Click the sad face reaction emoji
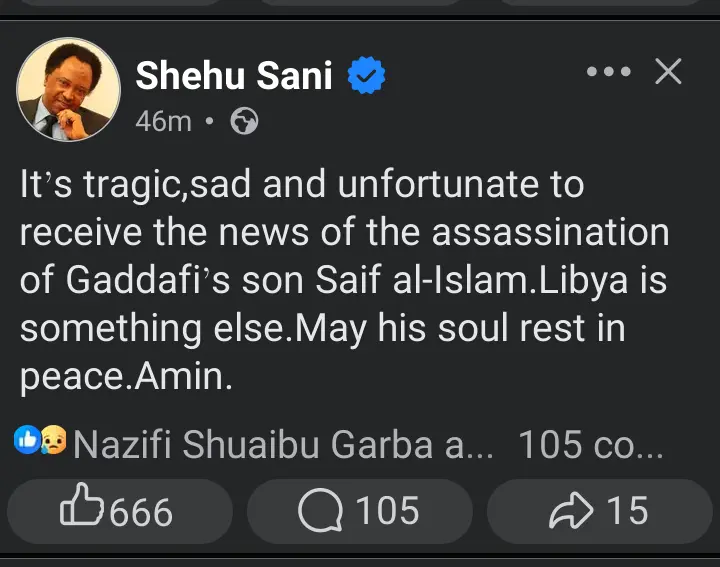Viewport: 720px width, 567px height. (x=52, y=441)
